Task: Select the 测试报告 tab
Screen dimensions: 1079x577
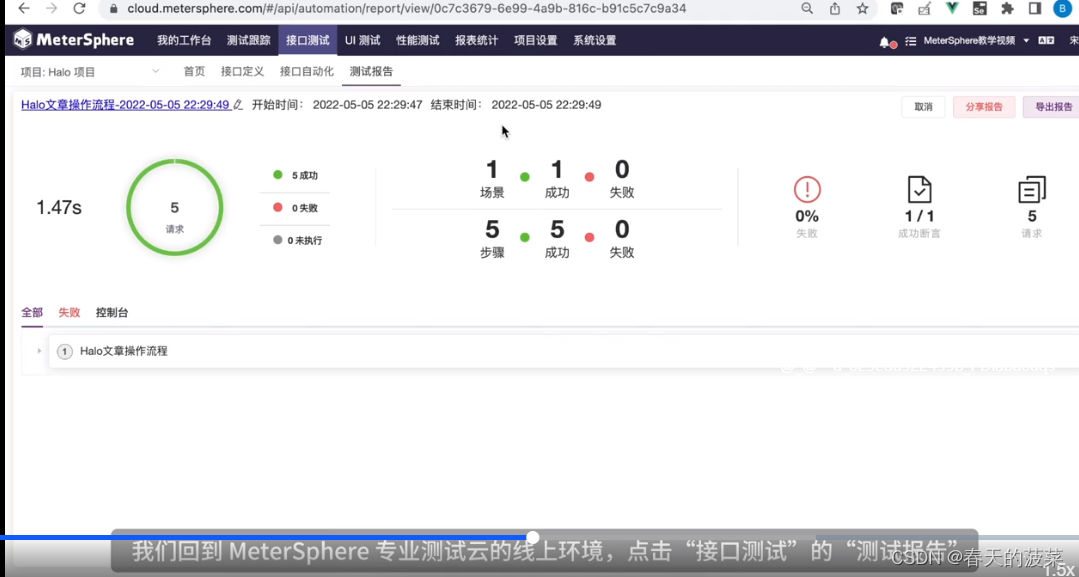Action: 371,72
